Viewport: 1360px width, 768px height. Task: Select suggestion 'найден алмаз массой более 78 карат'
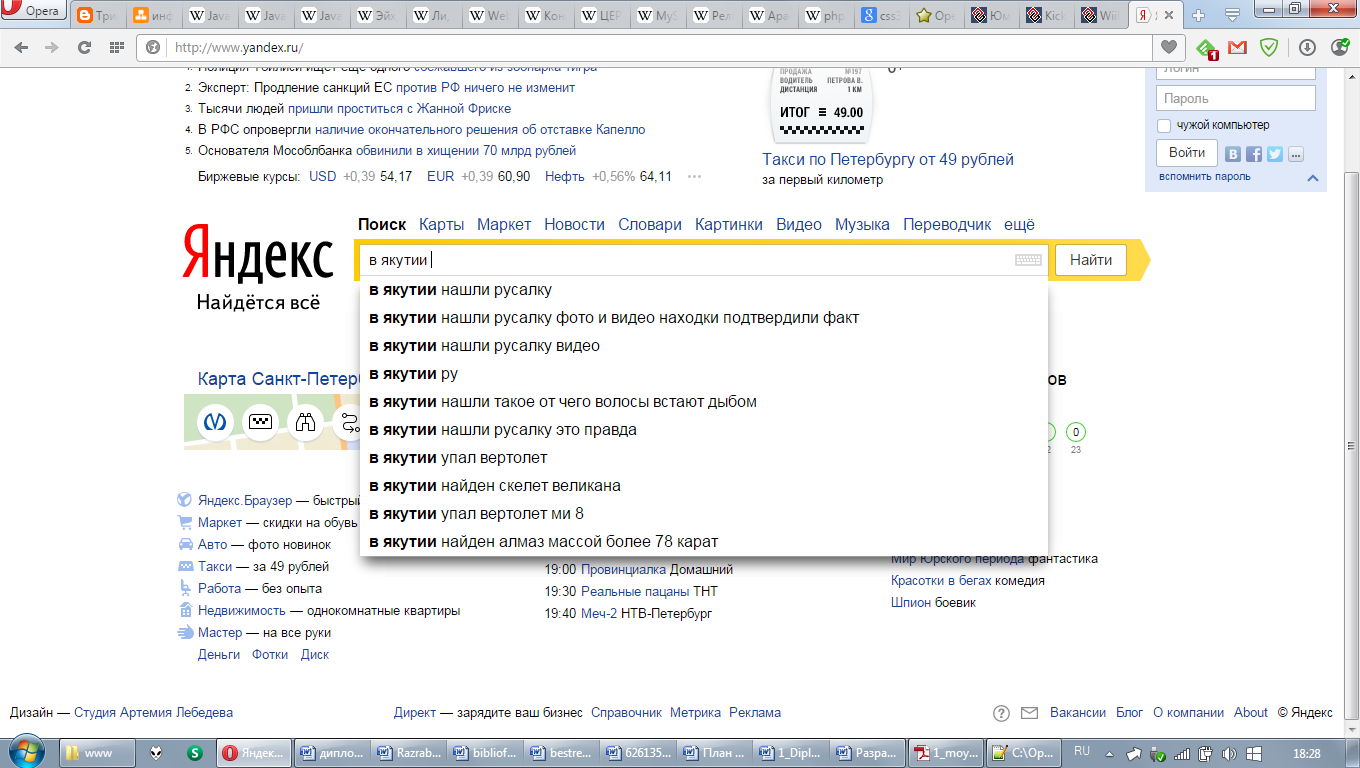(704, 542)
